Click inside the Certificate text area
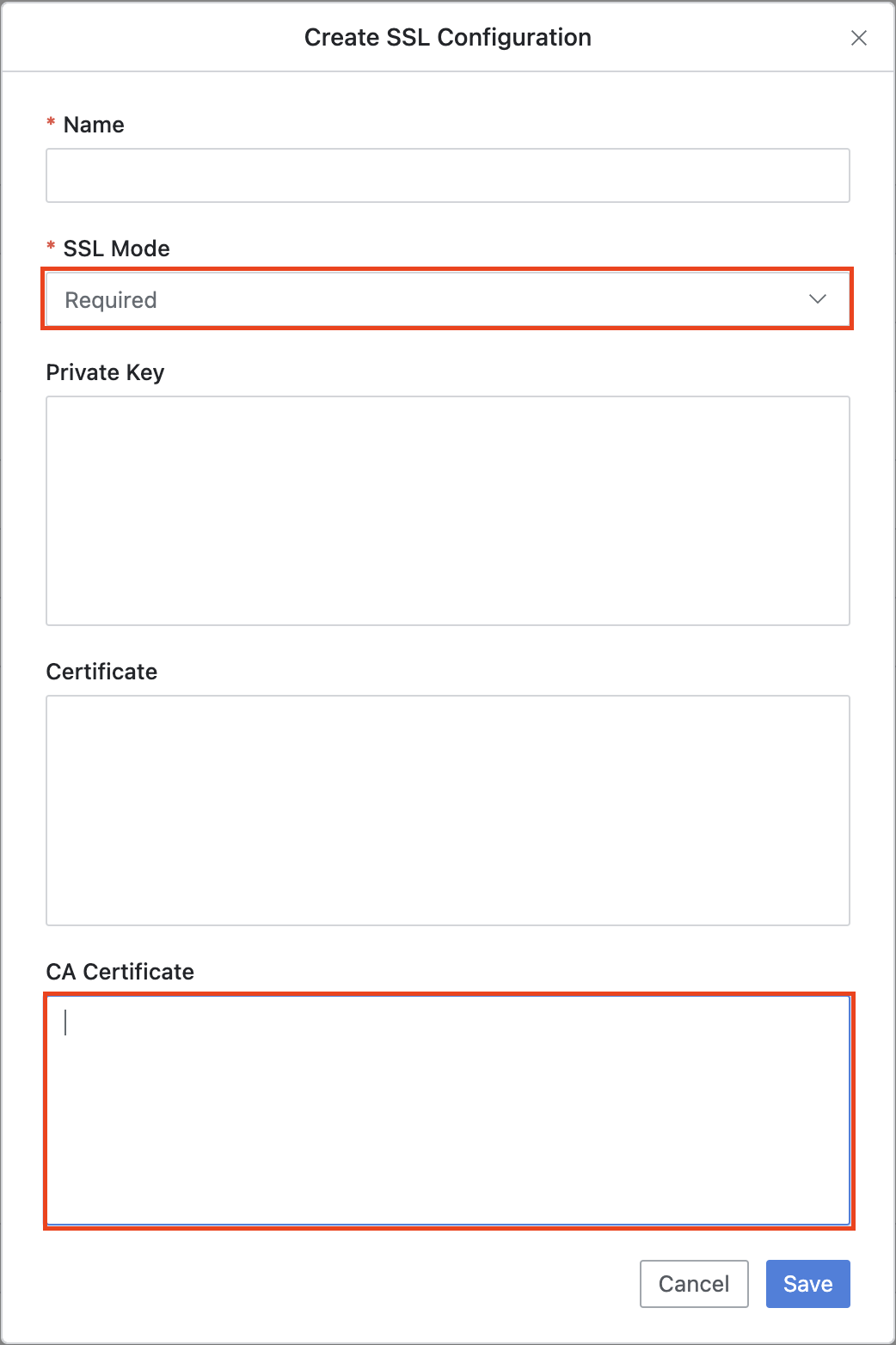The image size is (896, 1345). (448, 810)
